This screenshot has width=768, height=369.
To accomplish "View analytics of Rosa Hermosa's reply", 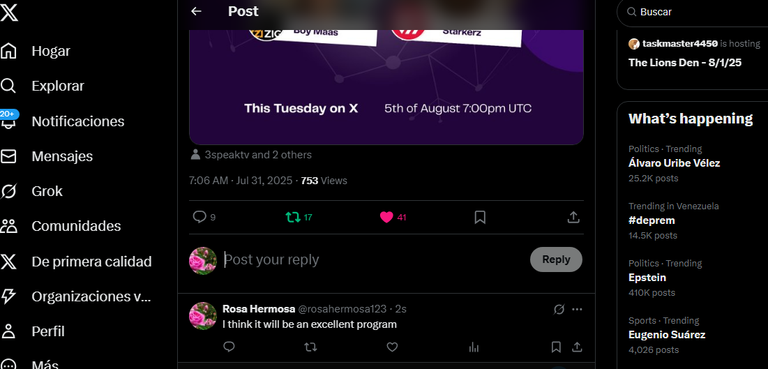I will click(474, 347).
